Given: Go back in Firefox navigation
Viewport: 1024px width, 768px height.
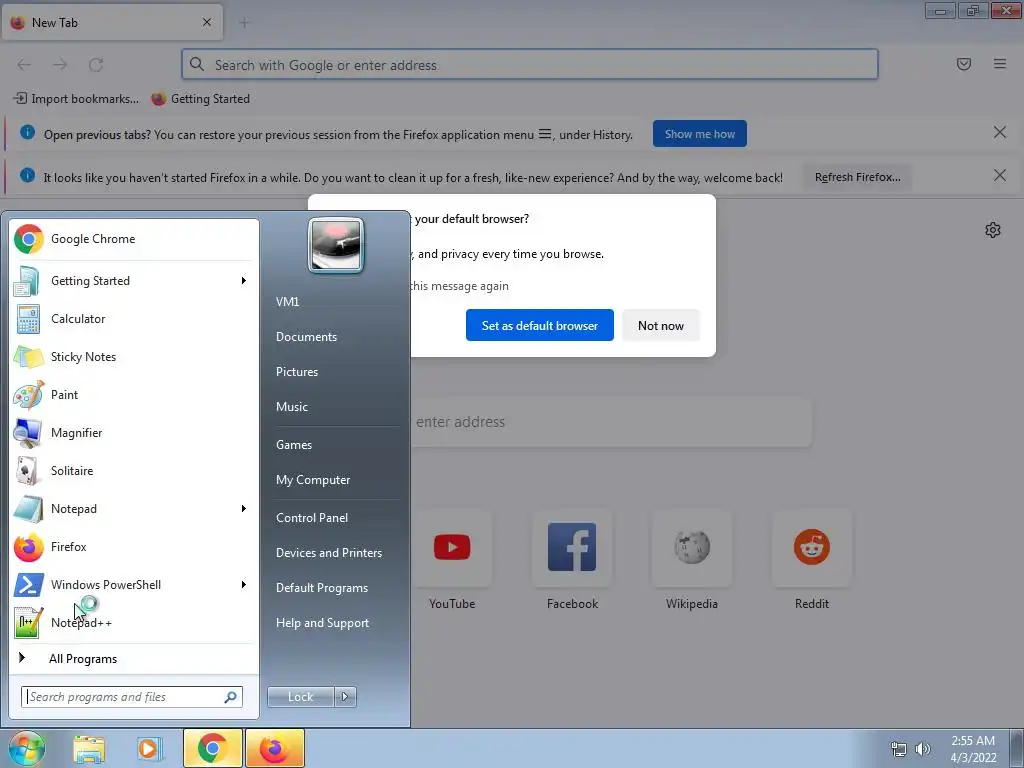Looking at the screenshot, I should point(24,65).
